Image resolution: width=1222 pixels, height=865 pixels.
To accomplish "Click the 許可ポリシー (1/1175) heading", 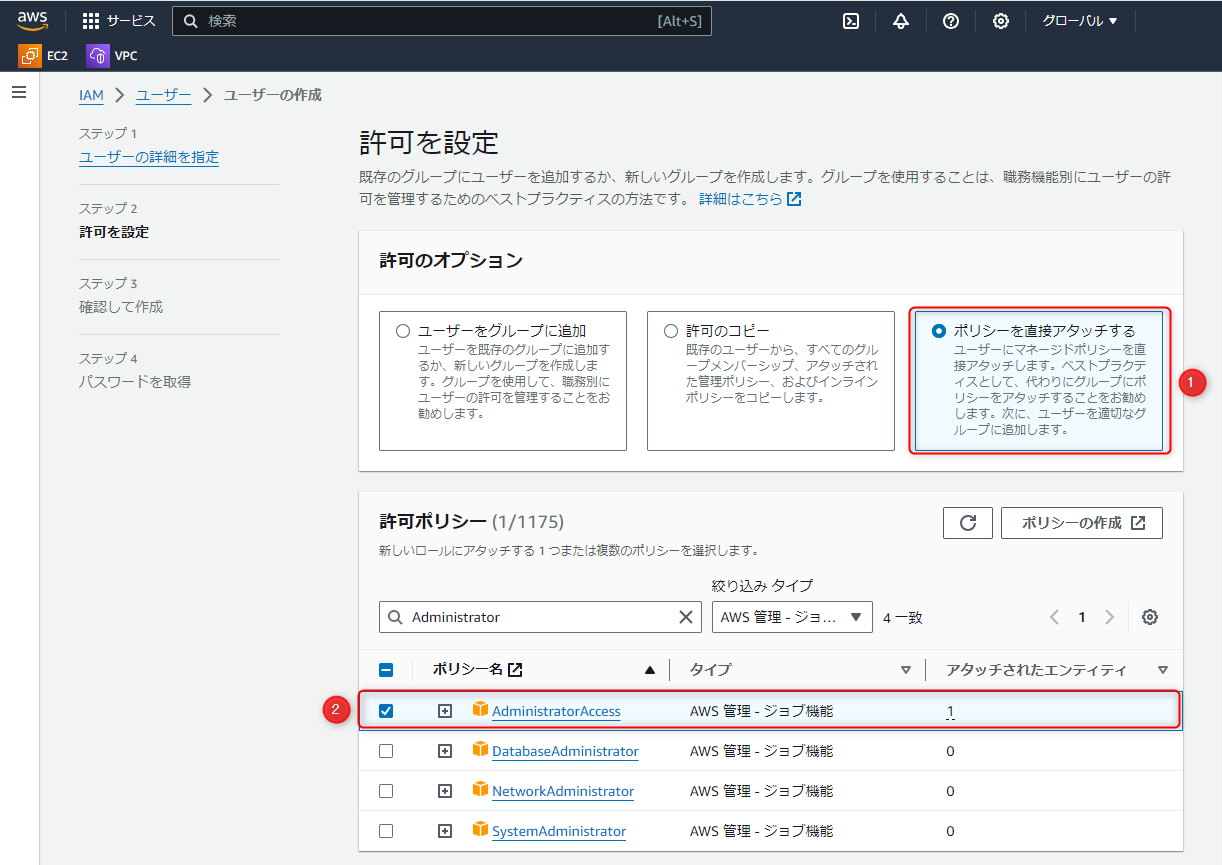I will tap(472, 521).
